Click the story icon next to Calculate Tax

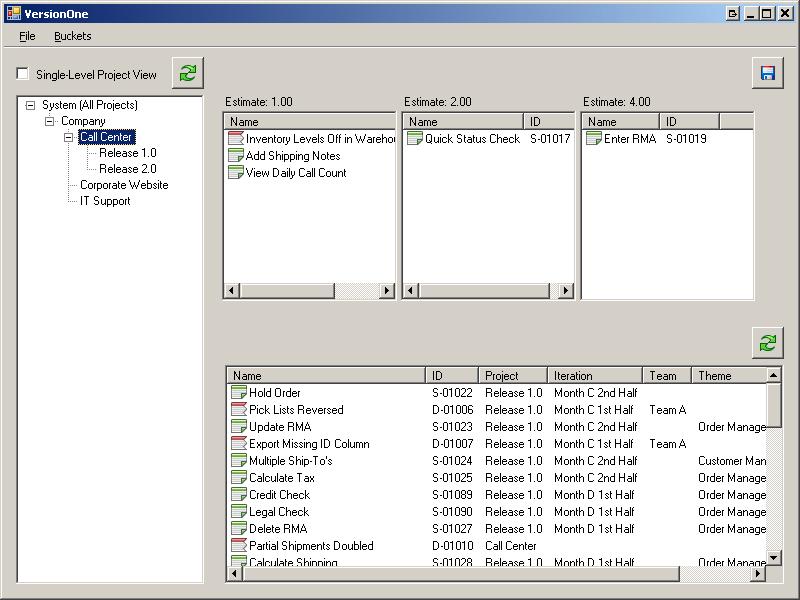(239, 477)
